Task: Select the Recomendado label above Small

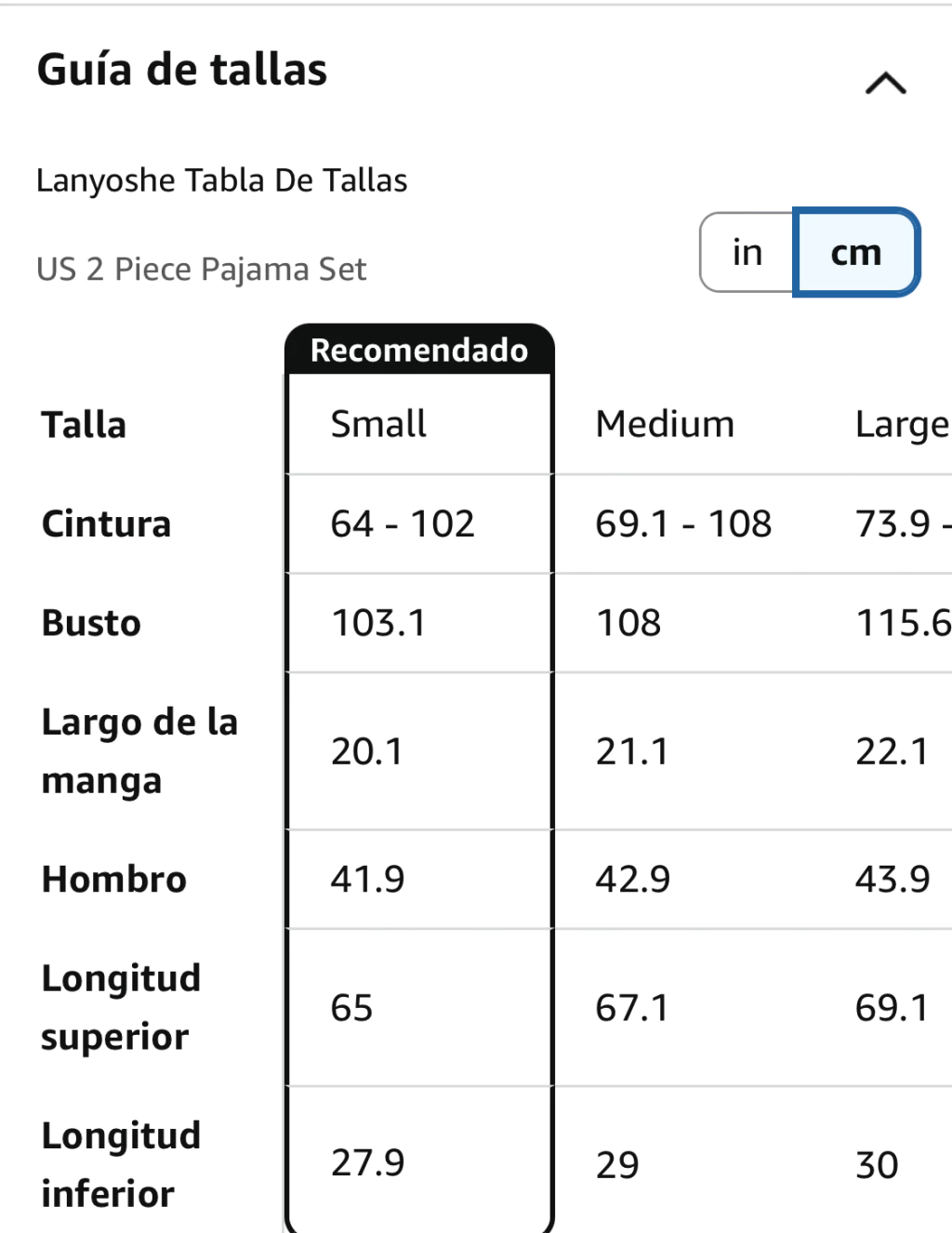Action: coord(419,350)
